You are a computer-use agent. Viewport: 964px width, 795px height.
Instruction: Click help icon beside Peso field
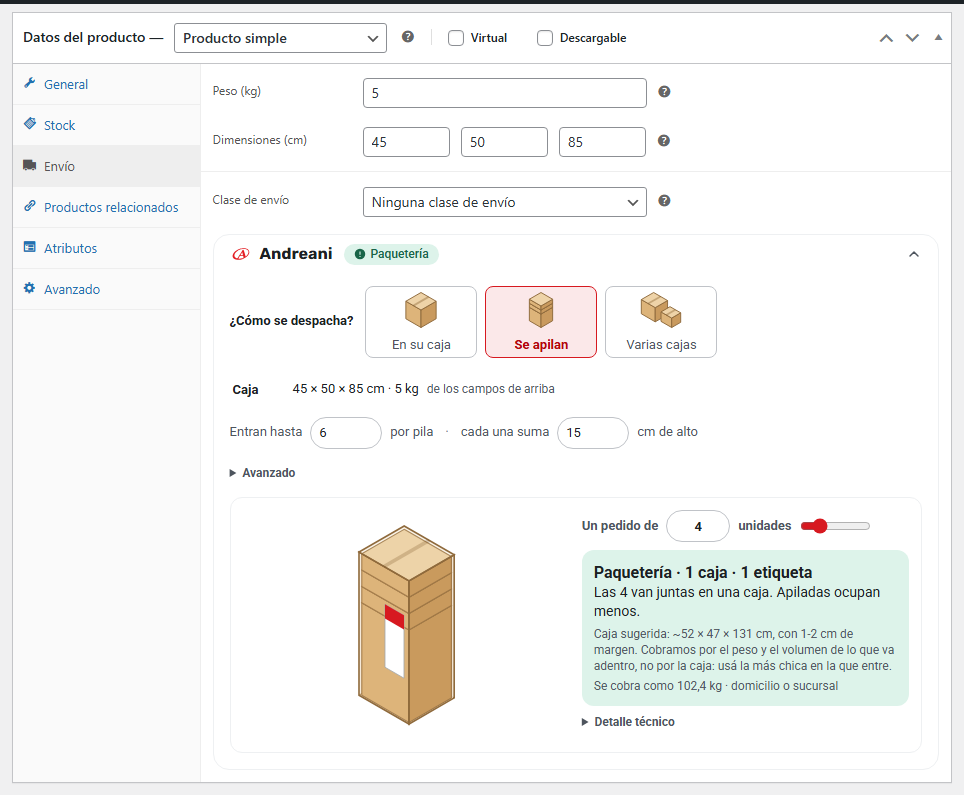tap(664, 92)
